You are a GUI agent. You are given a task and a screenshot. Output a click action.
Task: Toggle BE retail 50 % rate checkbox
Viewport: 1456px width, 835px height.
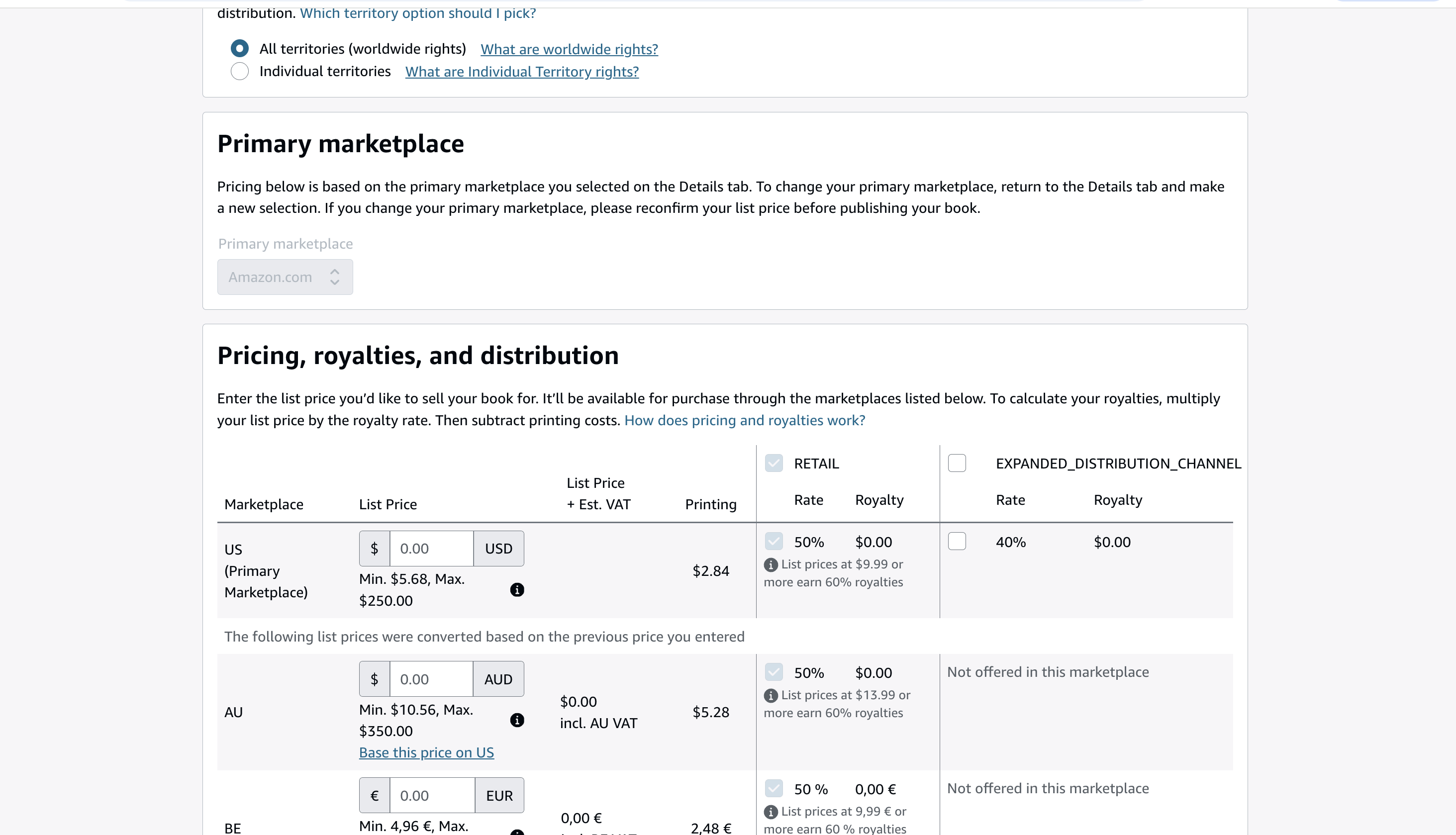774,788
